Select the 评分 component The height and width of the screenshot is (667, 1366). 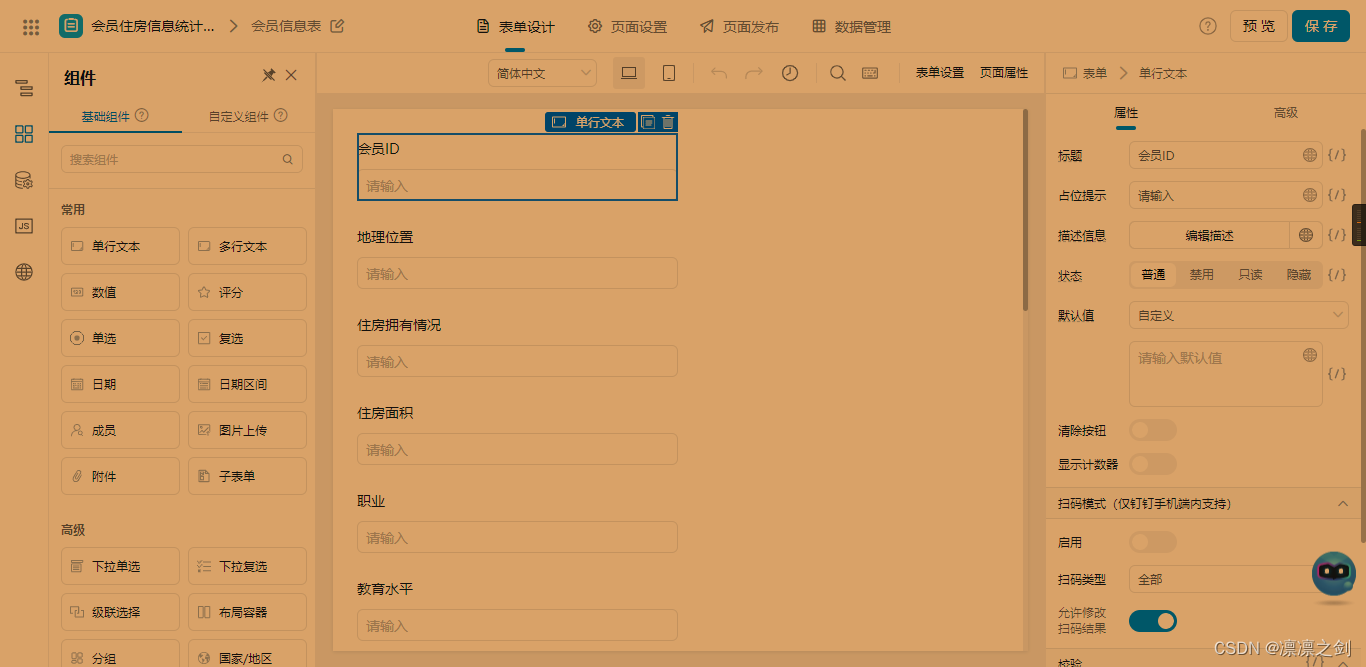[247, 292]
